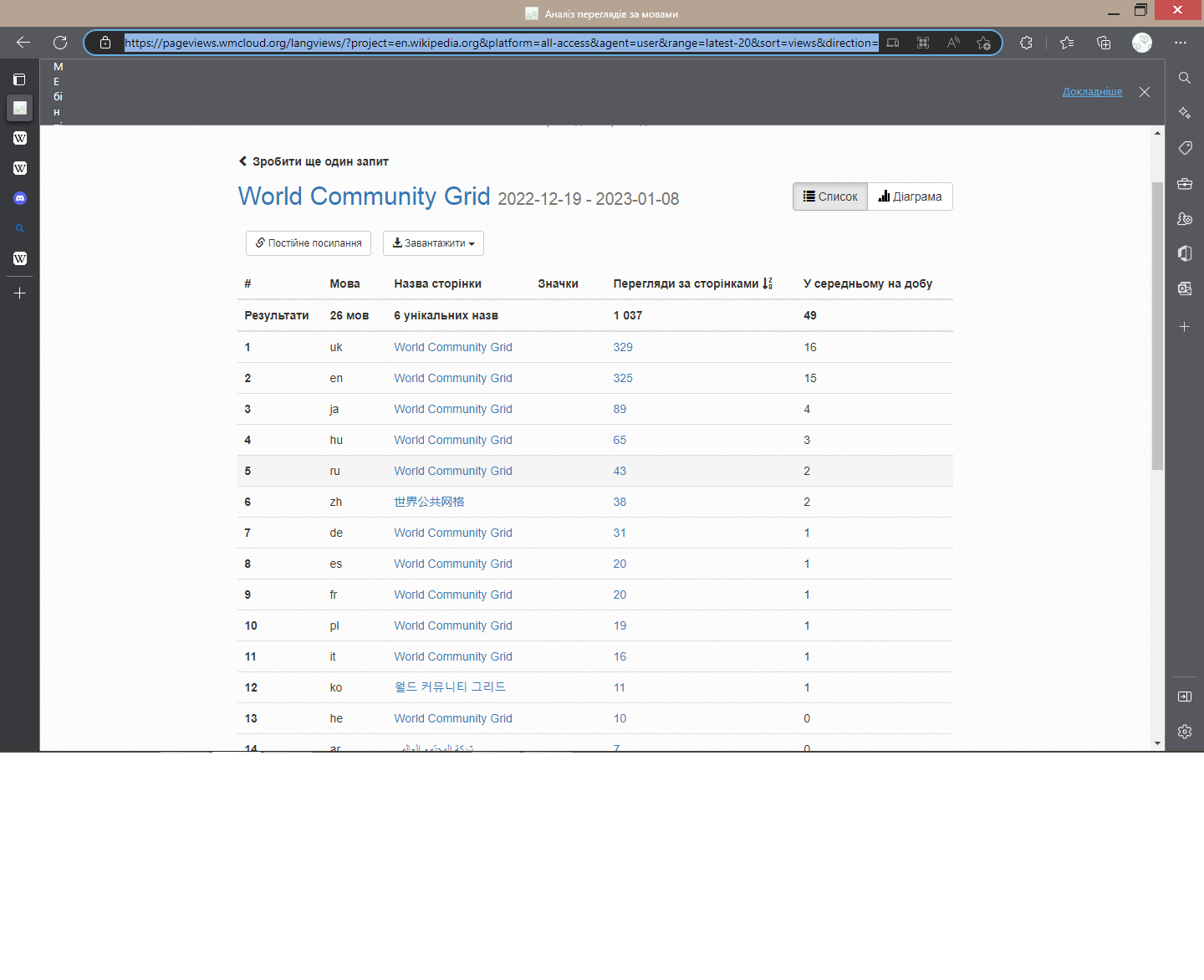Switch to Діаграма view
The image size is (1204, 980).
click(x=911, y=197)
